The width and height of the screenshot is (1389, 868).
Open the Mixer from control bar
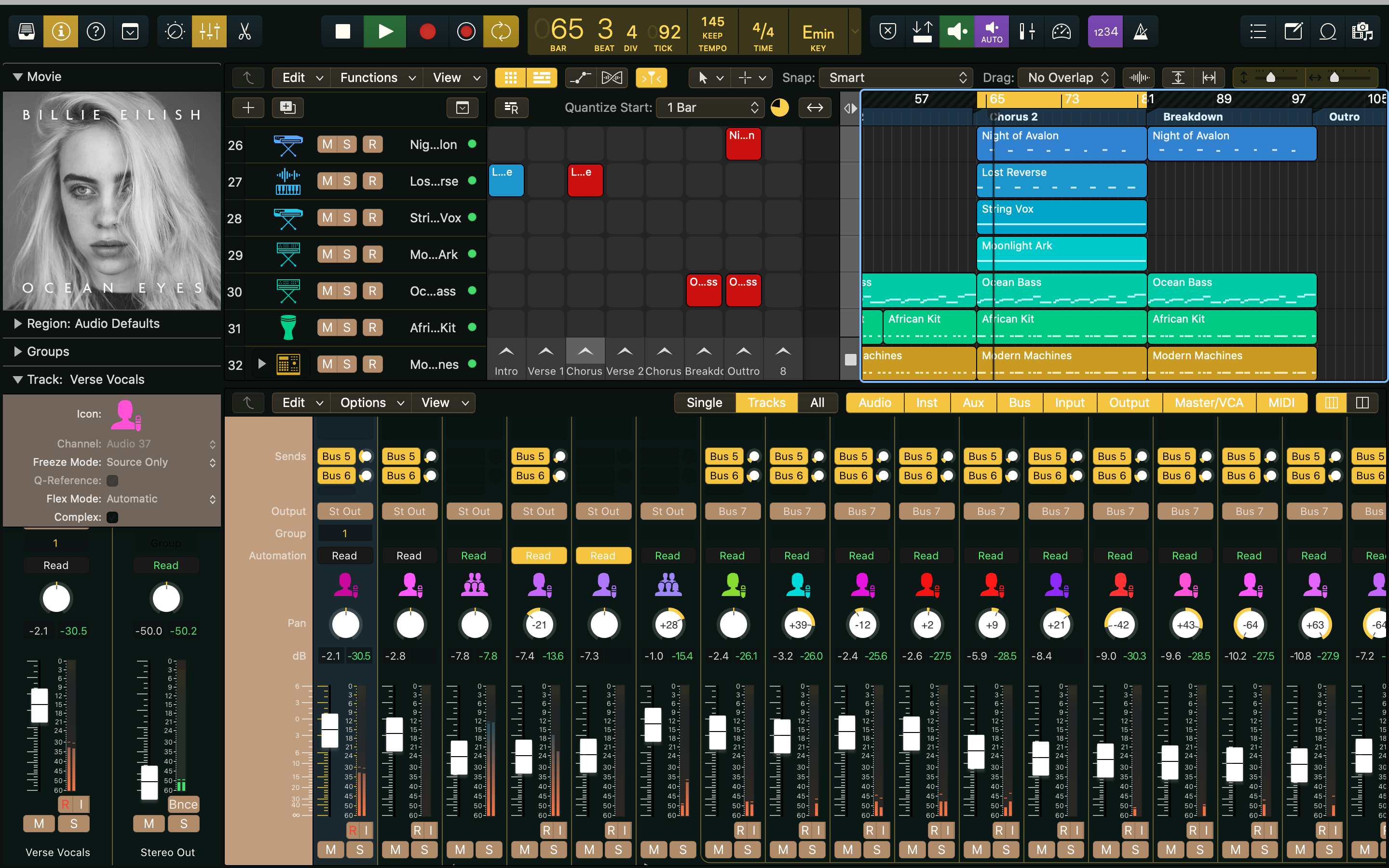[209, 31]
